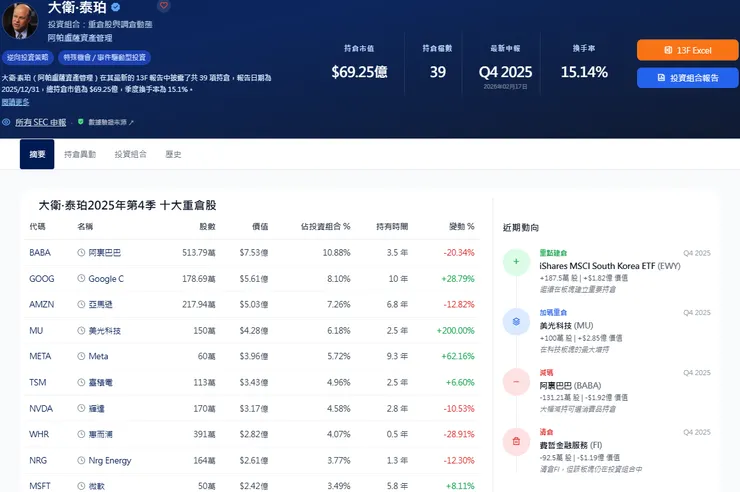740x492 pixels.
Task: Click the clock icon beside 亞馬遜
Action: click(x=81, y=304)
